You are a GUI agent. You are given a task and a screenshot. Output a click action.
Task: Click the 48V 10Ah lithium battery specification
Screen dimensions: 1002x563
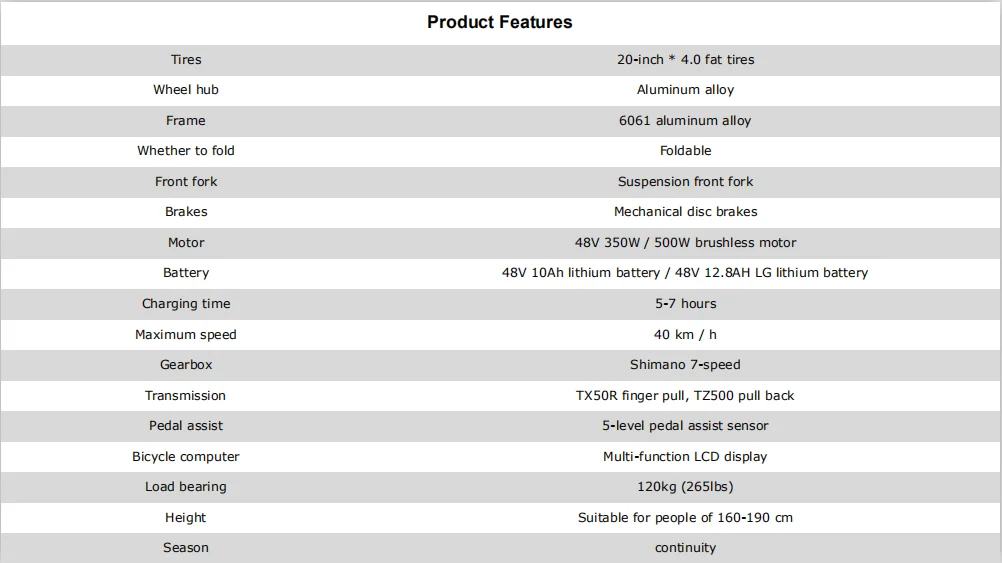pyautogui.click(x=580, y=273)
